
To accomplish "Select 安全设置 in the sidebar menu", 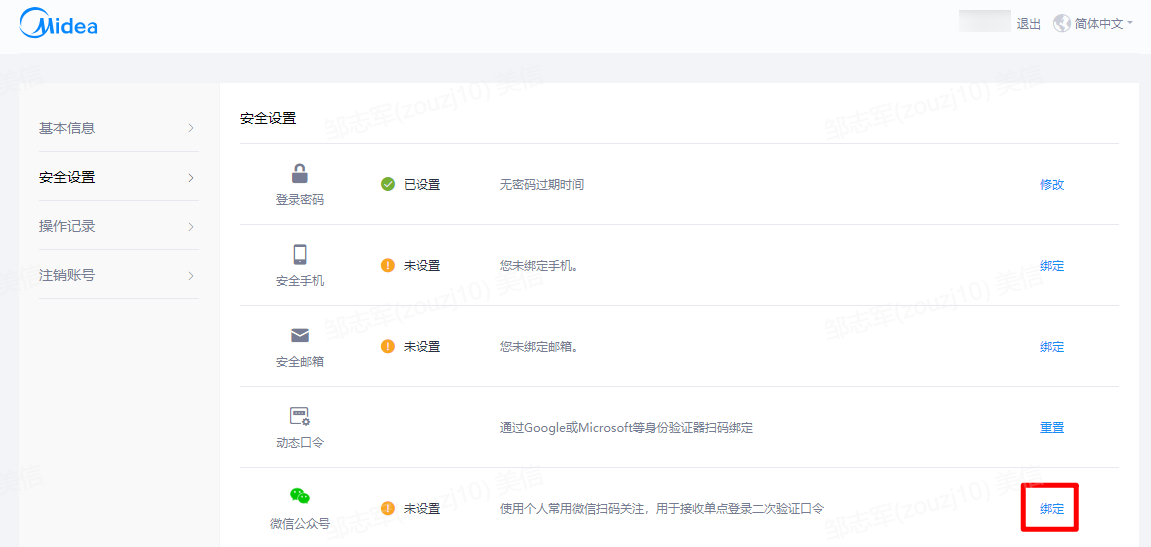I will [67, 177].
